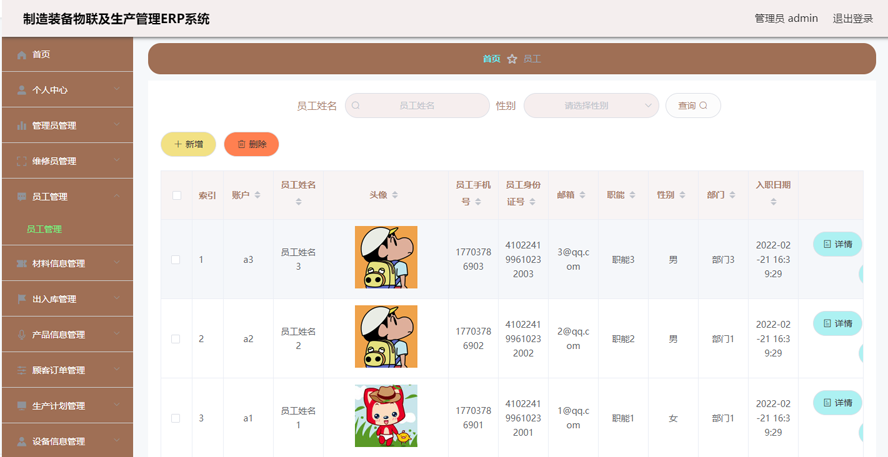Click the monitor icon next to 生产计划管理
This screenshot has width=888, height=457.
tap(22, 406)
